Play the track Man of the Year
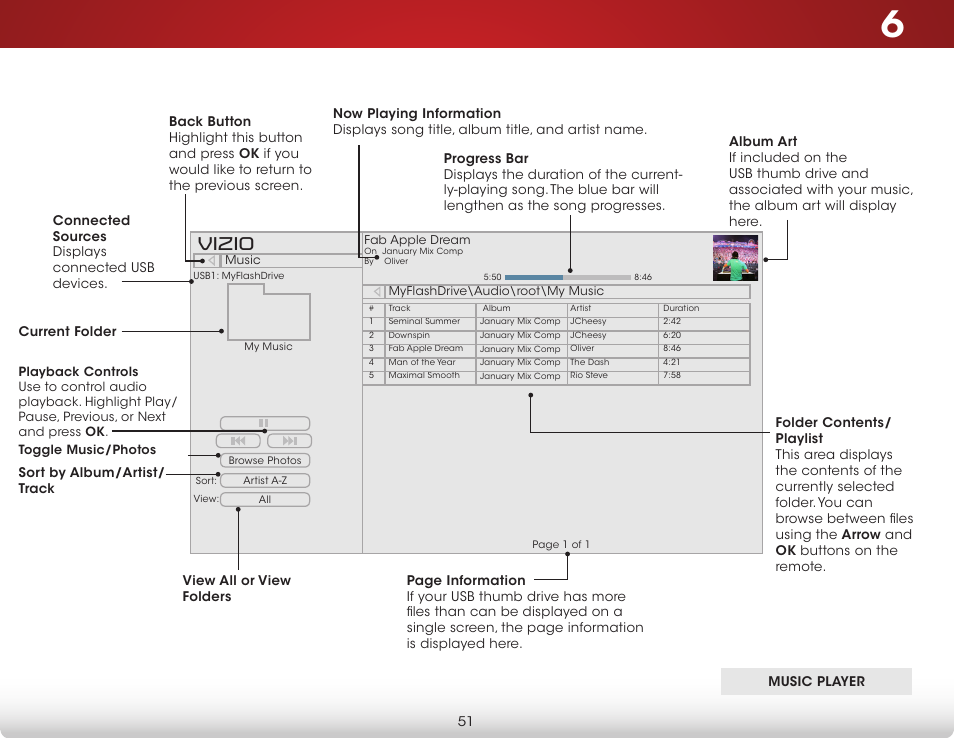 coord(422,362)
